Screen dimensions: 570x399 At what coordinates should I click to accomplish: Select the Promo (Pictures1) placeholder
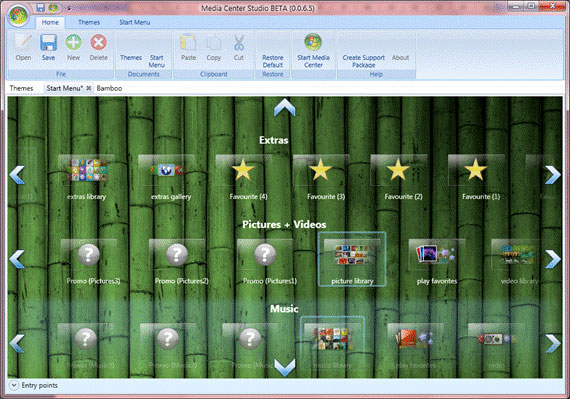pos(270,262)
